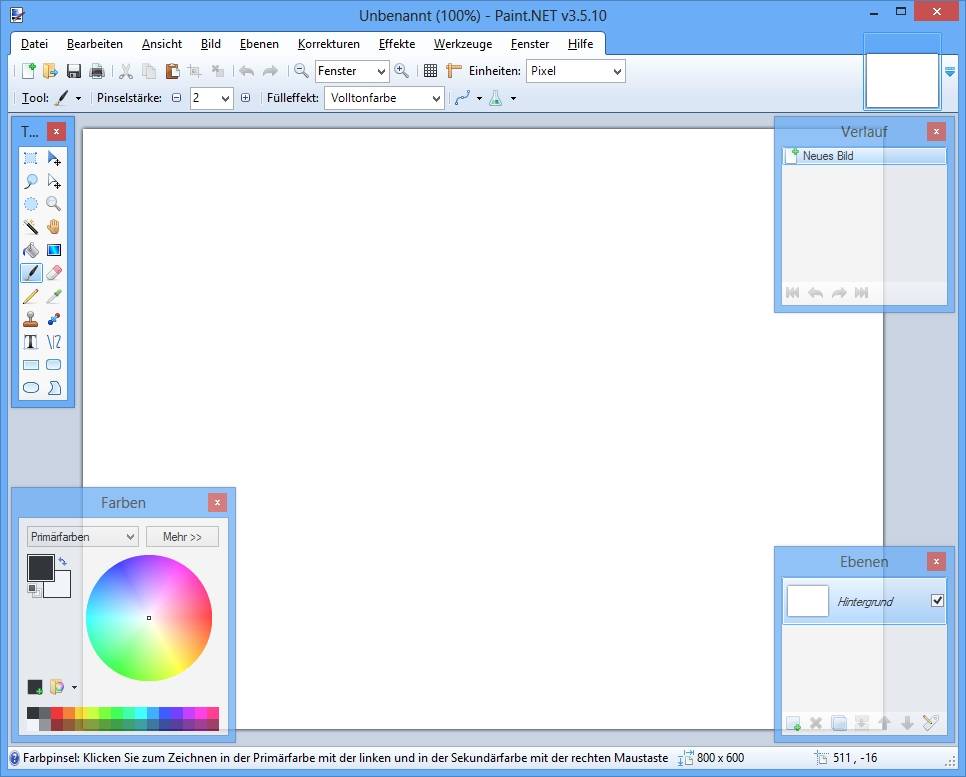Open the Fülleffekt Volltonfarbe dropdown
This screenshot has width=966, height=777.
[x=436, y=98]
